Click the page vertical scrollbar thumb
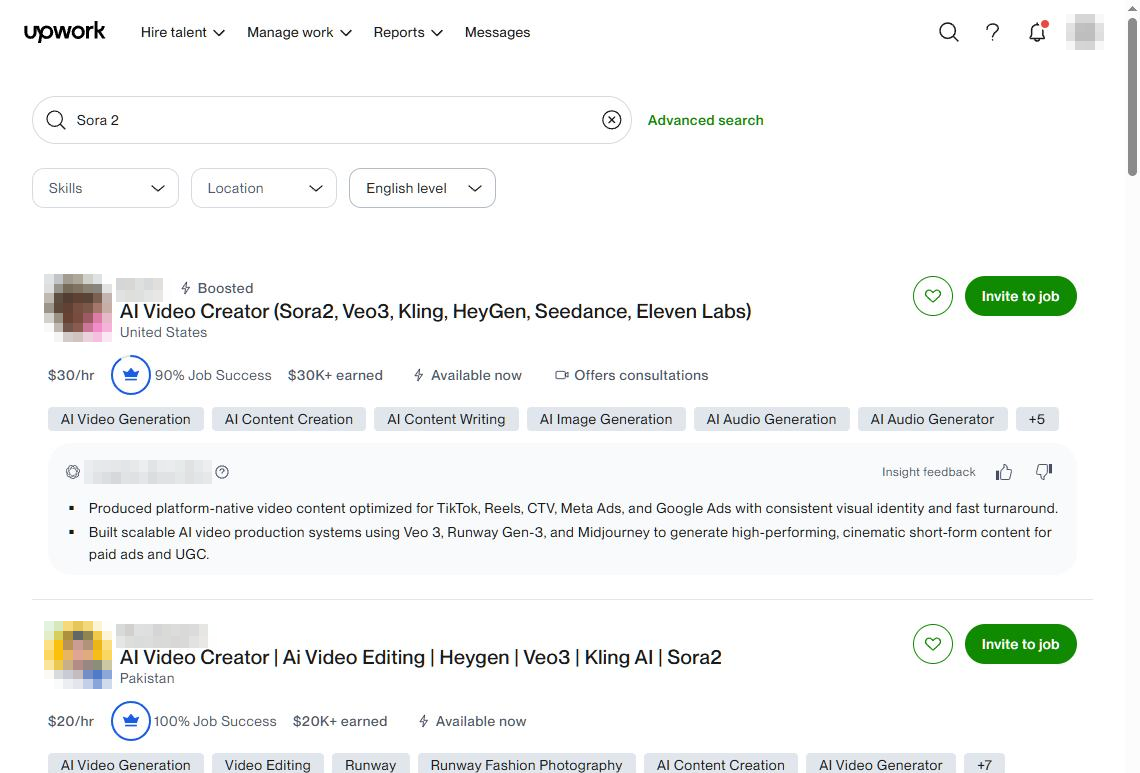 (x=1133, y=96)
